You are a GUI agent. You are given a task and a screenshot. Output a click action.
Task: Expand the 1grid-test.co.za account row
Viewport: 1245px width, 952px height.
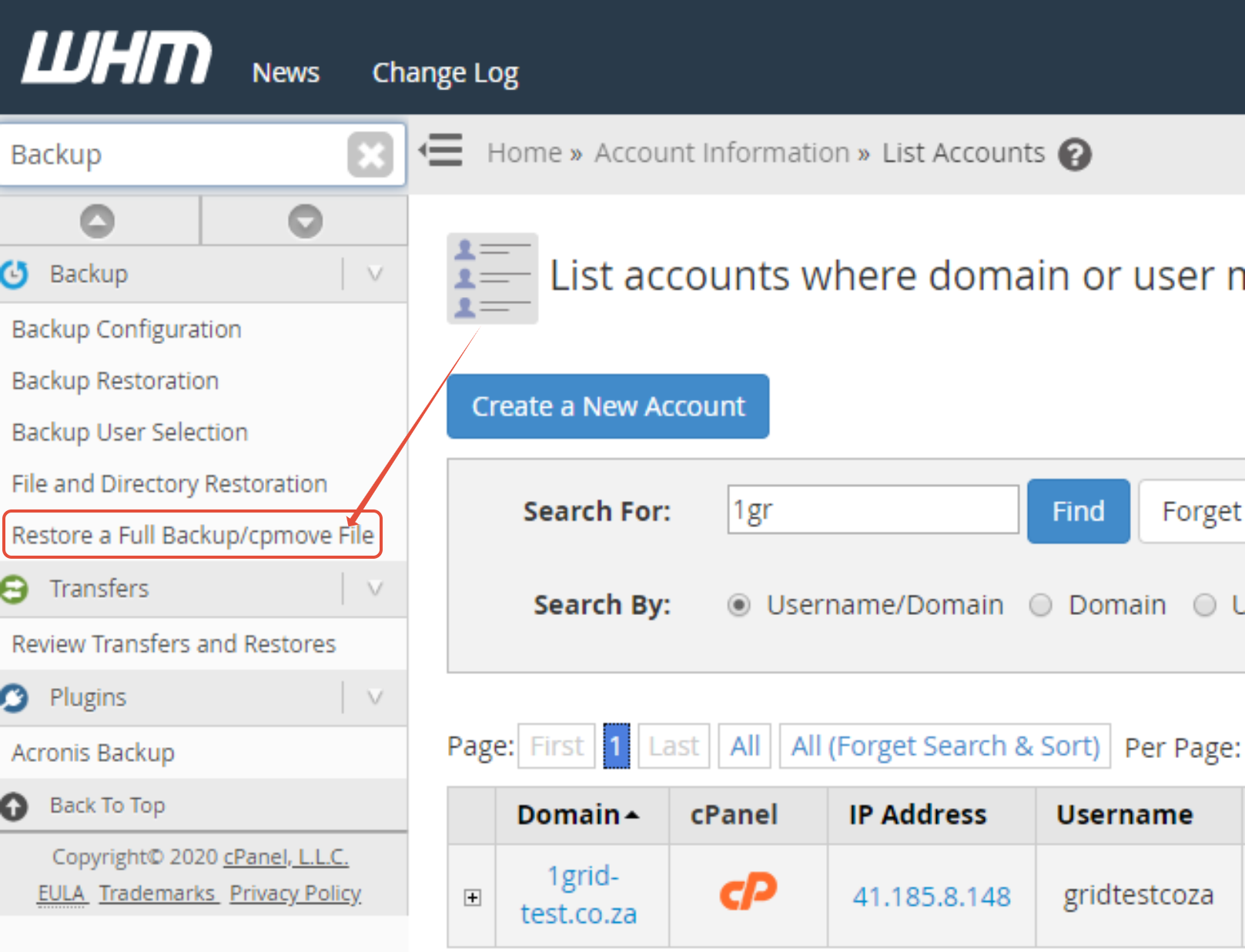click(x=473, y=897)
